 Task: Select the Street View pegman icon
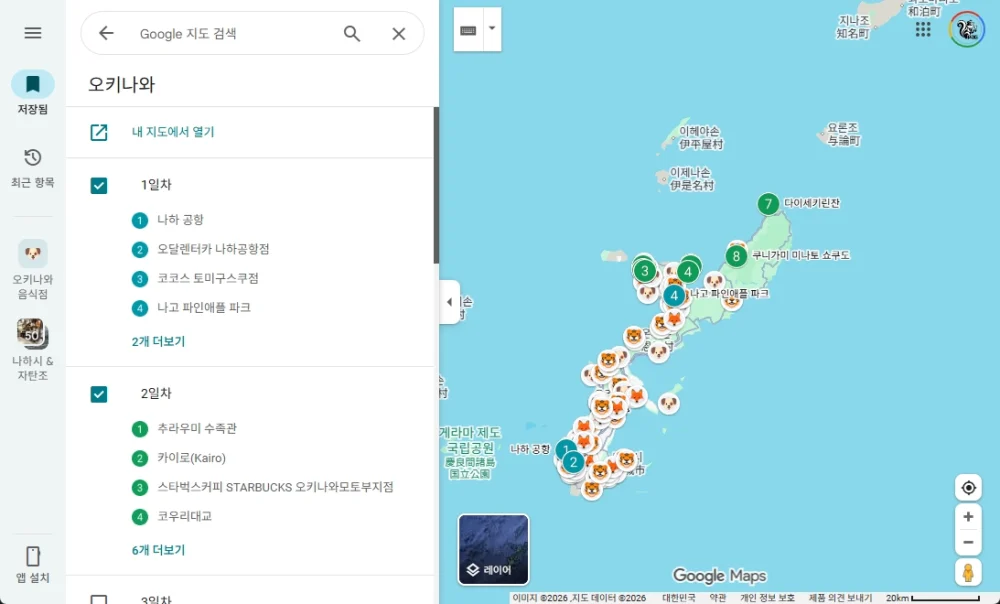968,571
